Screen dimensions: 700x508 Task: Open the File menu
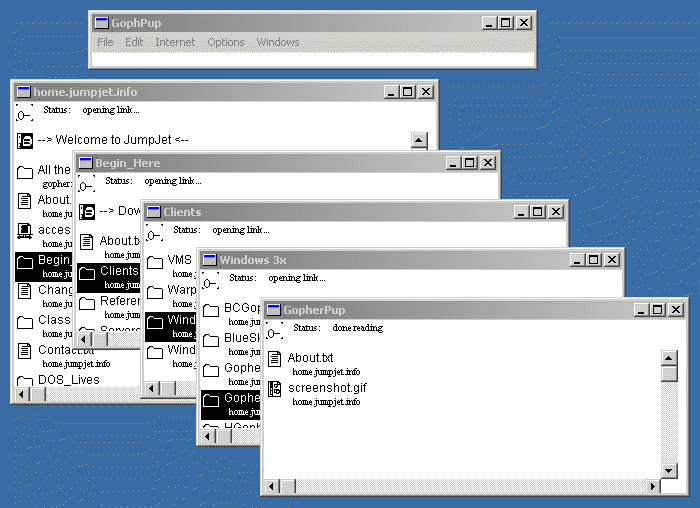click(105, 42)
